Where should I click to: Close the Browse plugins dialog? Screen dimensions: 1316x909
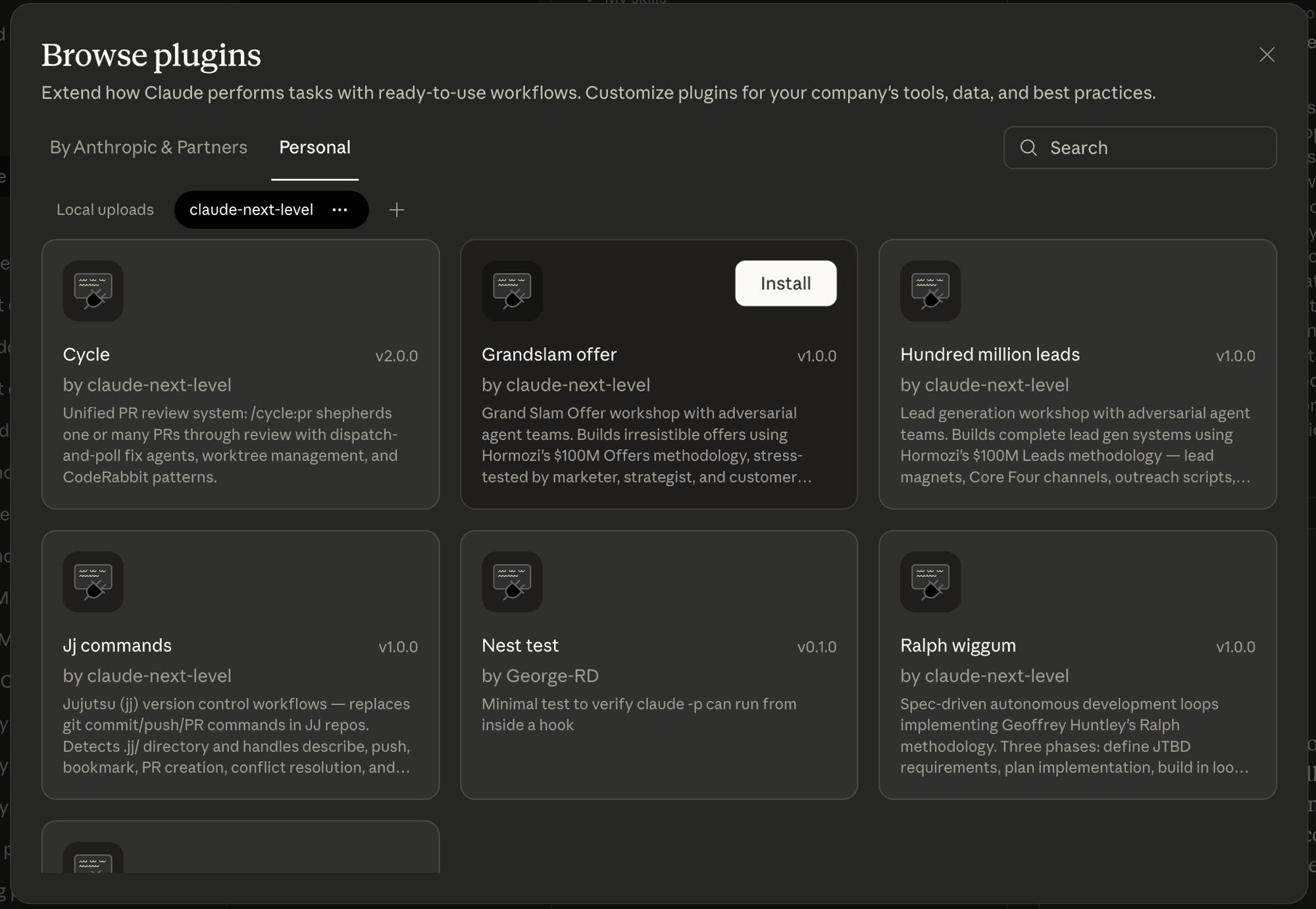click(1267, 55)
